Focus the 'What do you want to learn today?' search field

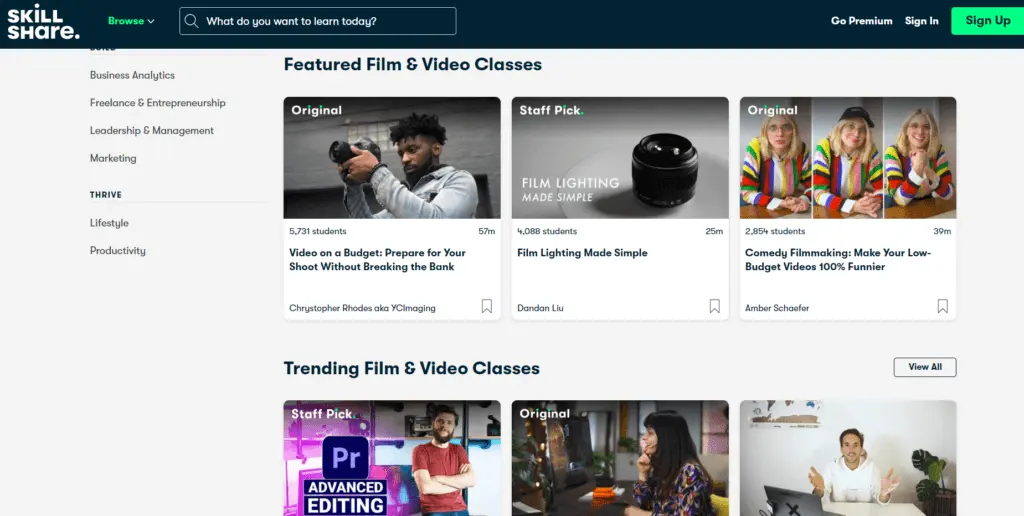point(317,21)
